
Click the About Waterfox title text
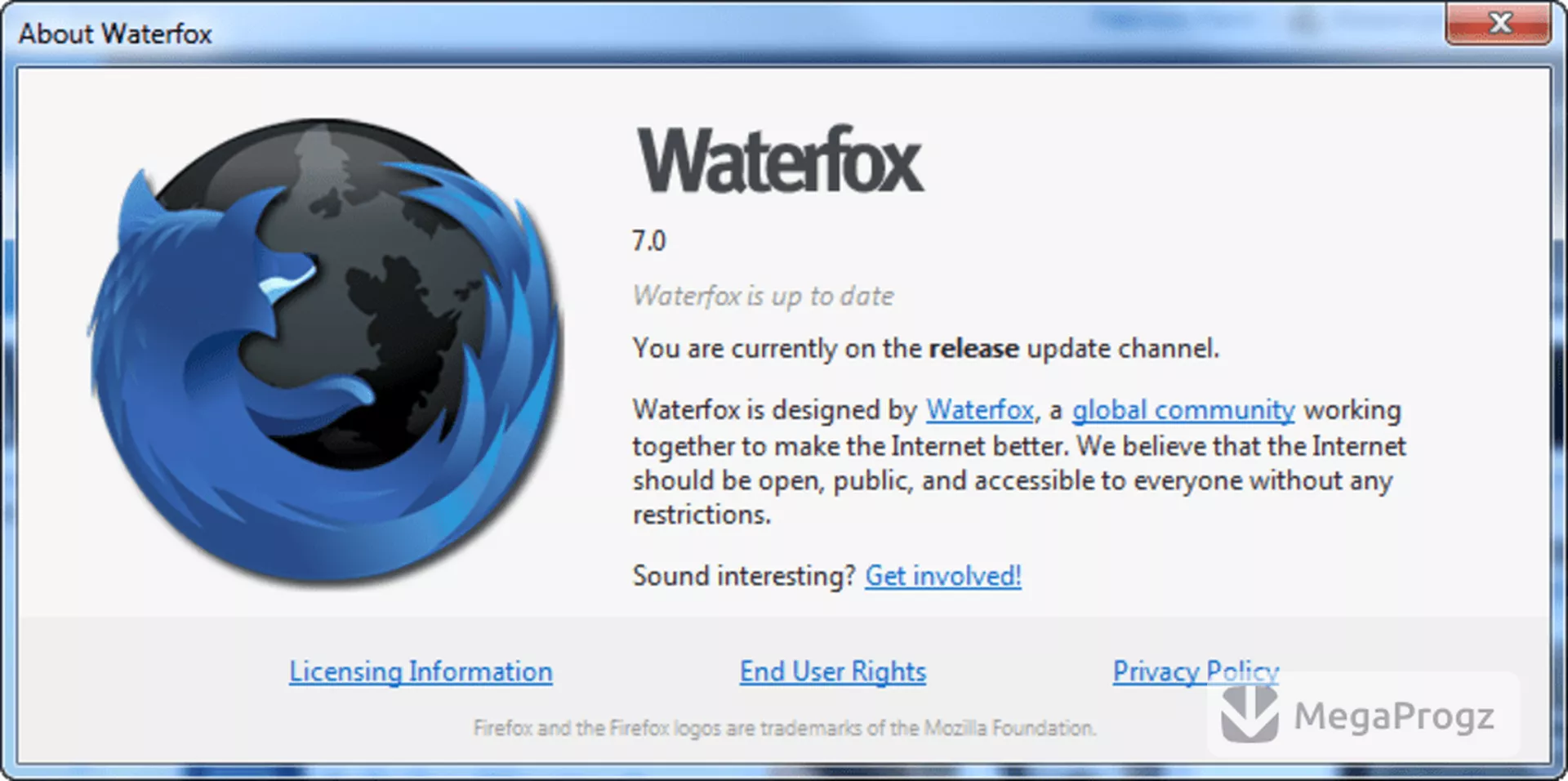click(x=115, y=33)
